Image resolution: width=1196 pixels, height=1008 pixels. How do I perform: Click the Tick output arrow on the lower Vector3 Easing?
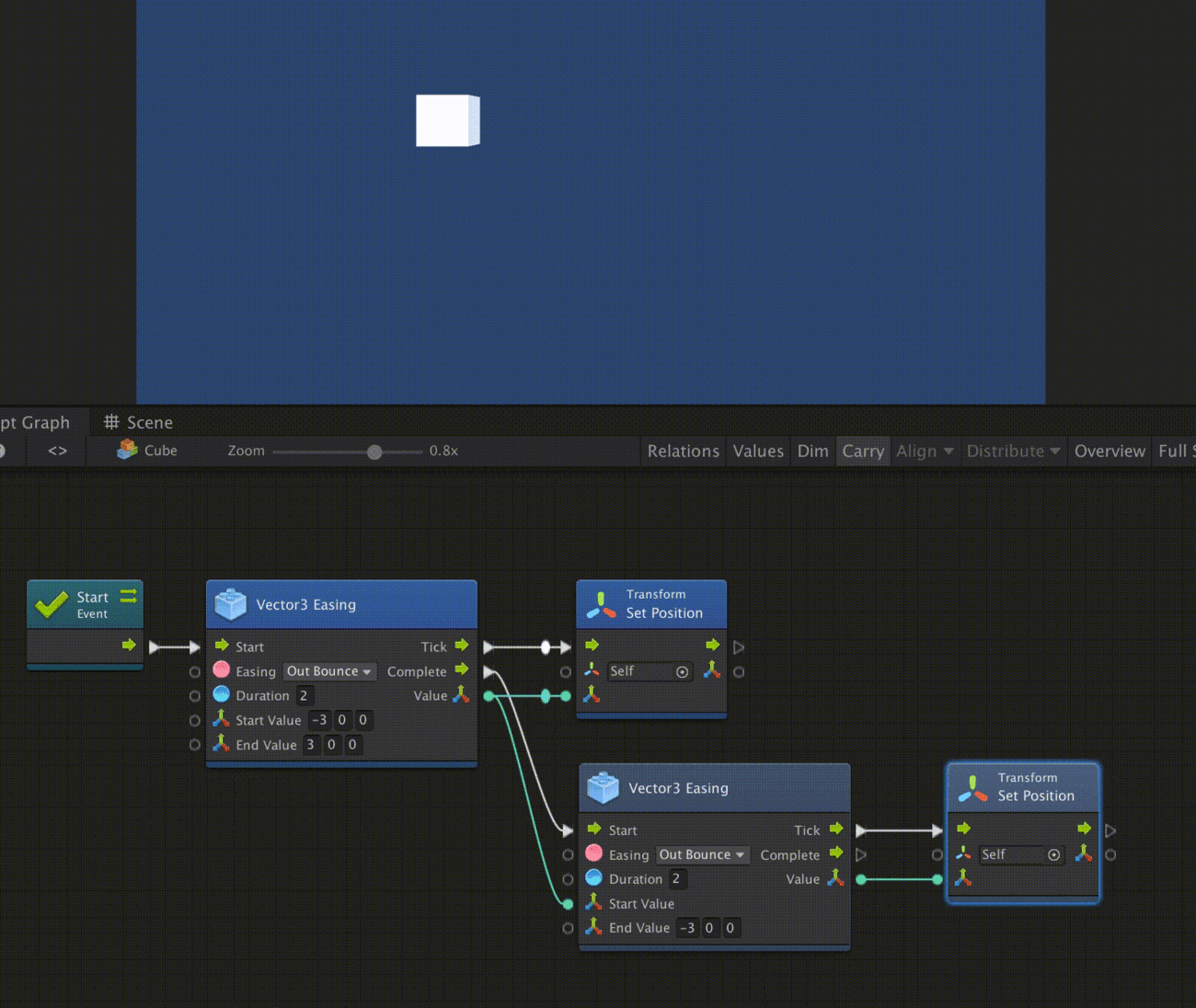pyautogui.click(x=835, y=829)
